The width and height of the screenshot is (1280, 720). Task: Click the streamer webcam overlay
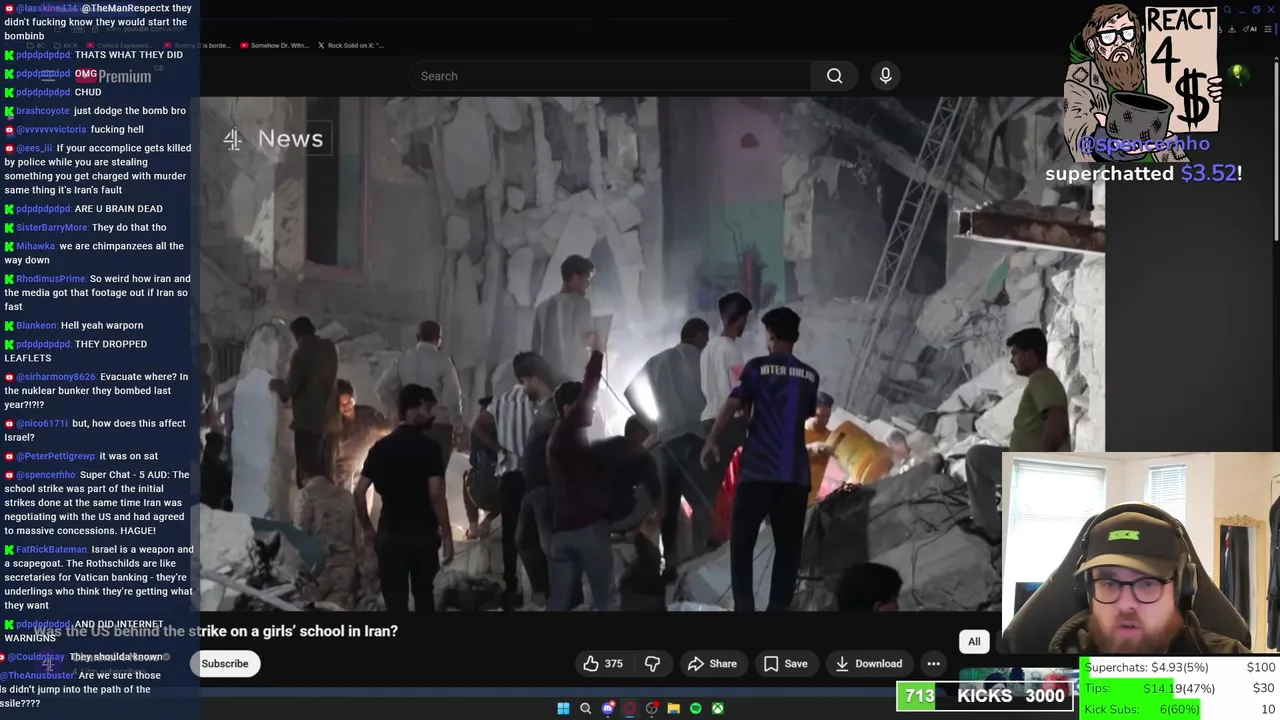pyautogui.click(x=1141, y=556)
